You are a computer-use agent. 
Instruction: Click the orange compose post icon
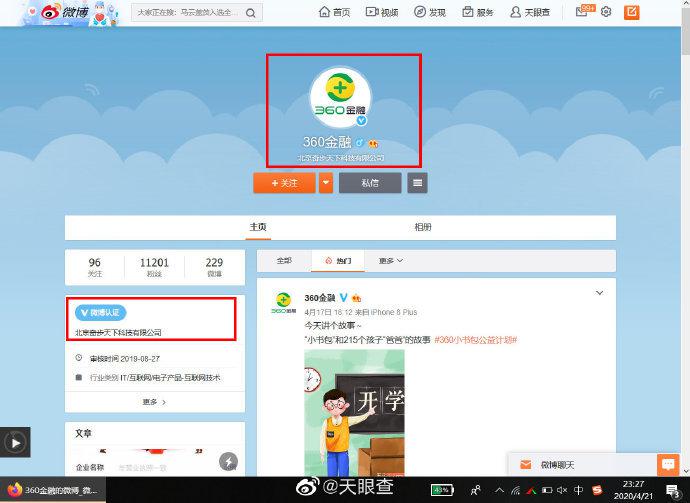coord(631,12)
